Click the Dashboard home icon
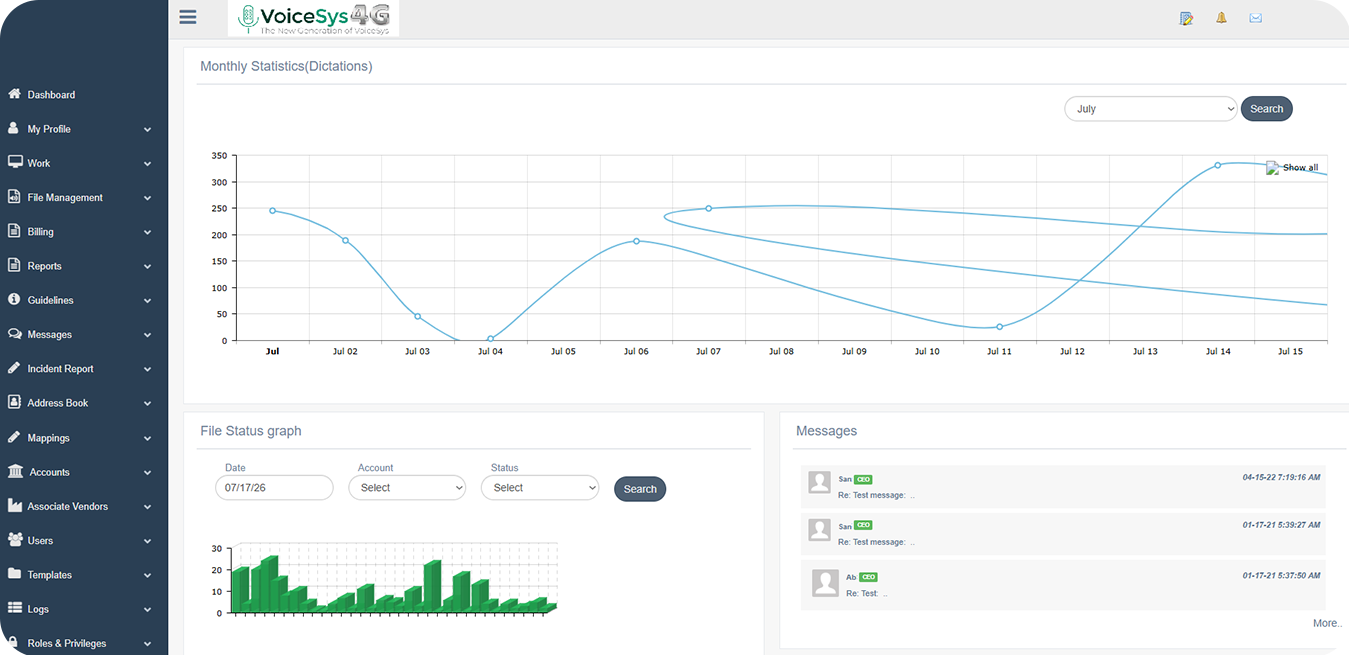Viewport: 1349px width, 655px height. (14, 94)
